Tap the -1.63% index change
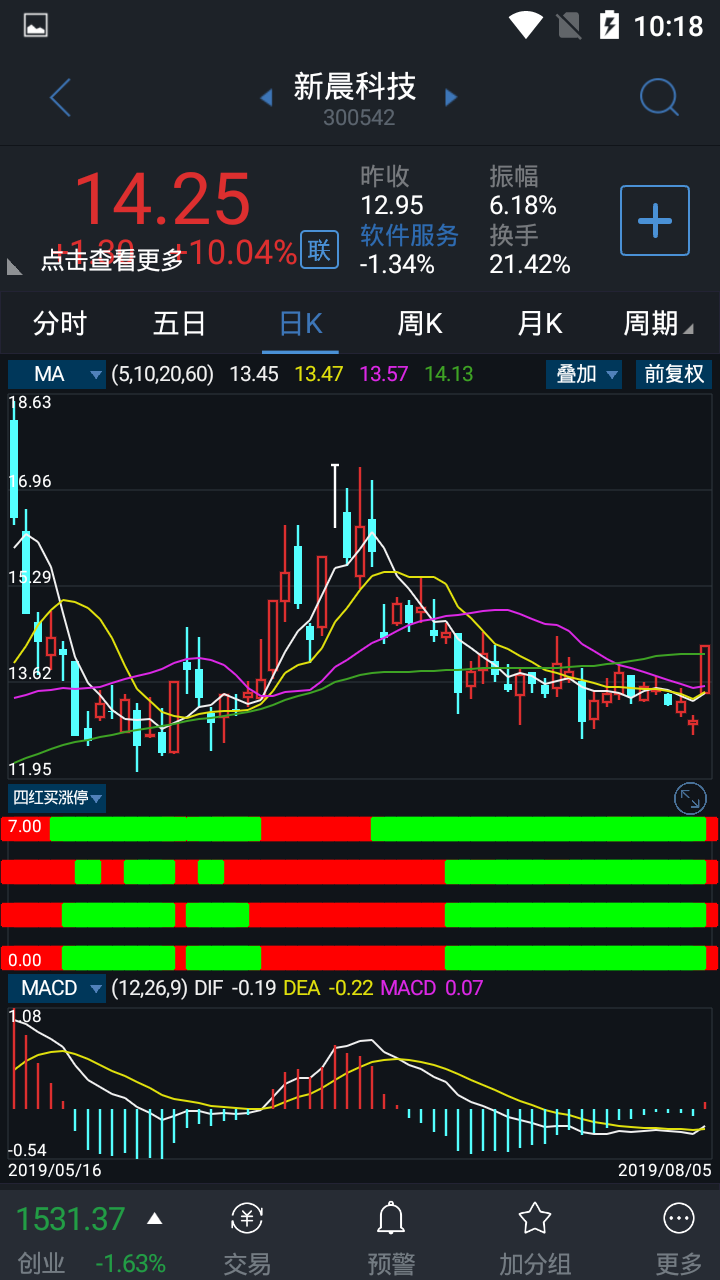Viewport: 720px width, 1280px height. point(131,1263)
